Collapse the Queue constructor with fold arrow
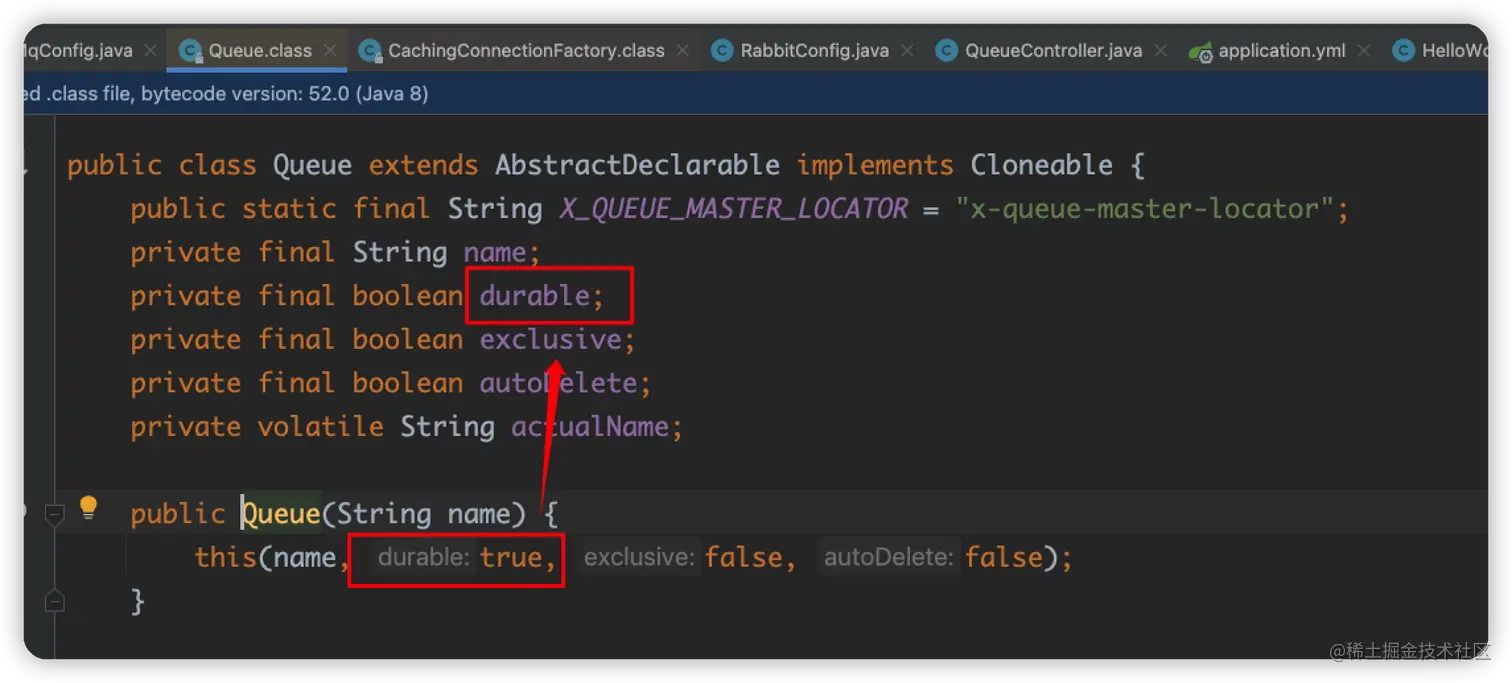 pyautogui.click(x=54, y=514)
